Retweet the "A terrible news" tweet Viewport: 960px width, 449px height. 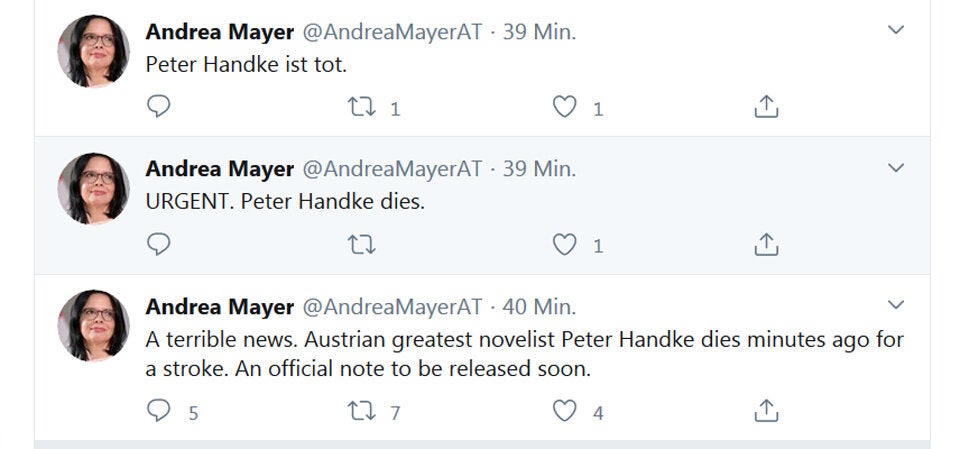(x=358, y=410)
